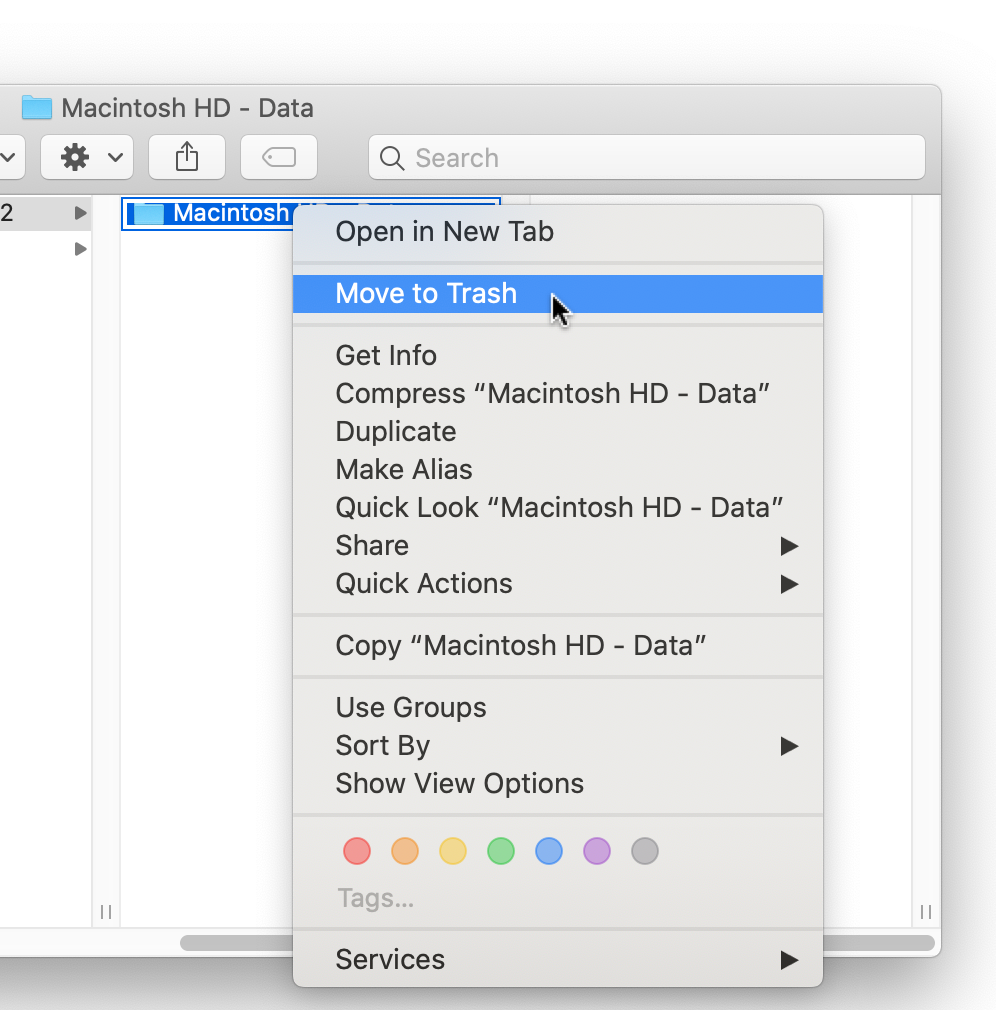
Task: Apply the blue tag color
Action: click(x=549, y=851)
